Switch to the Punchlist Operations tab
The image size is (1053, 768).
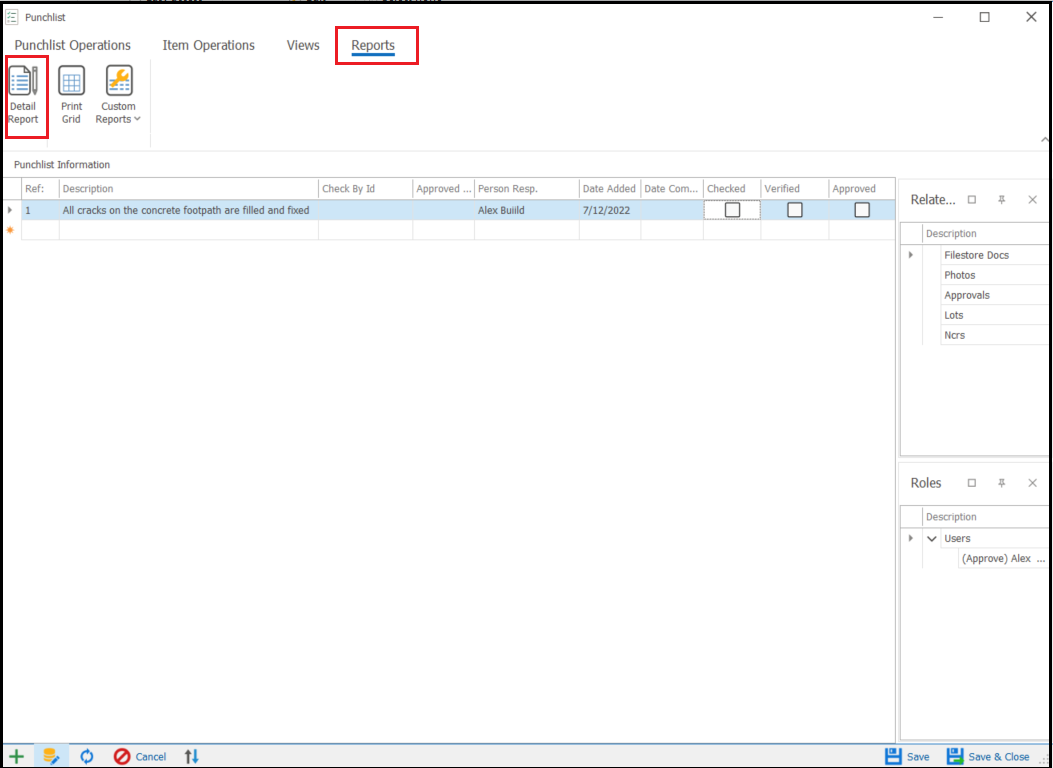point(72,45)
